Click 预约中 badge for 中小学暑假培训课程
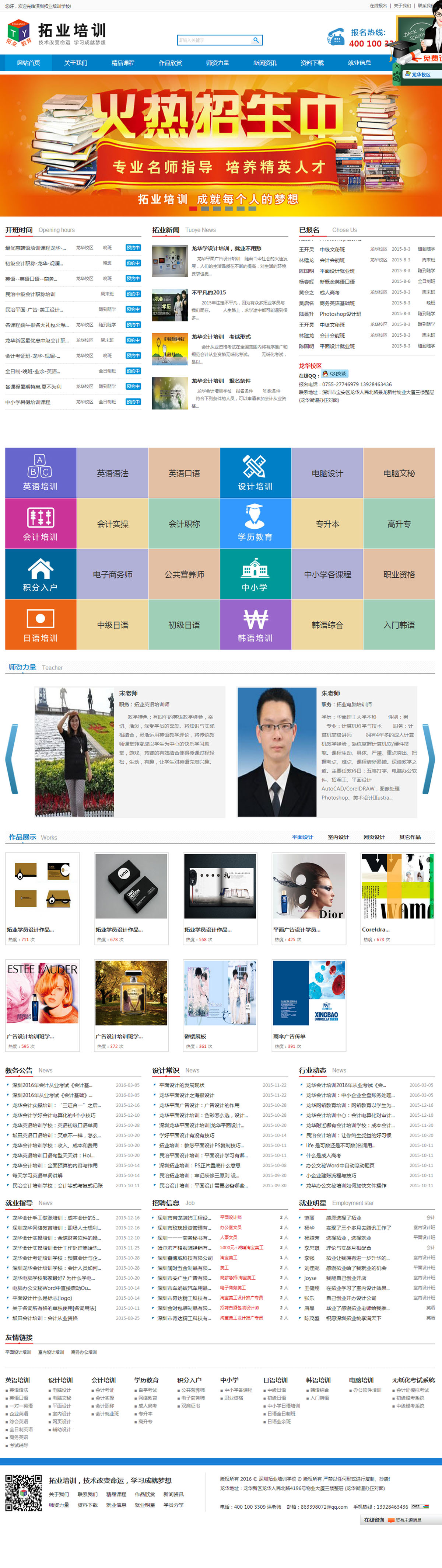Viewport: 442px width, 1568px height. click(133, 402)
